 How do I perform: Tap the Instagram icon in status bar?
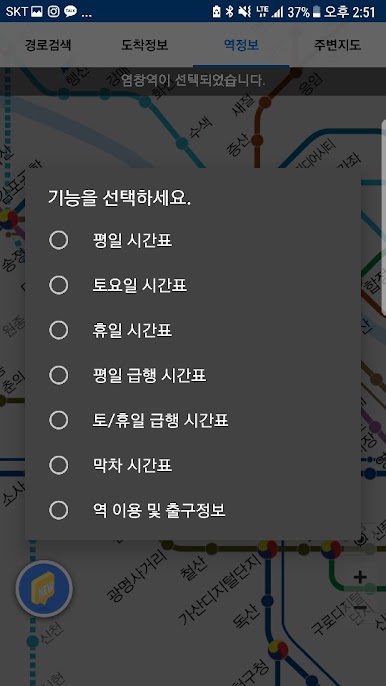(x=53, y=11)
